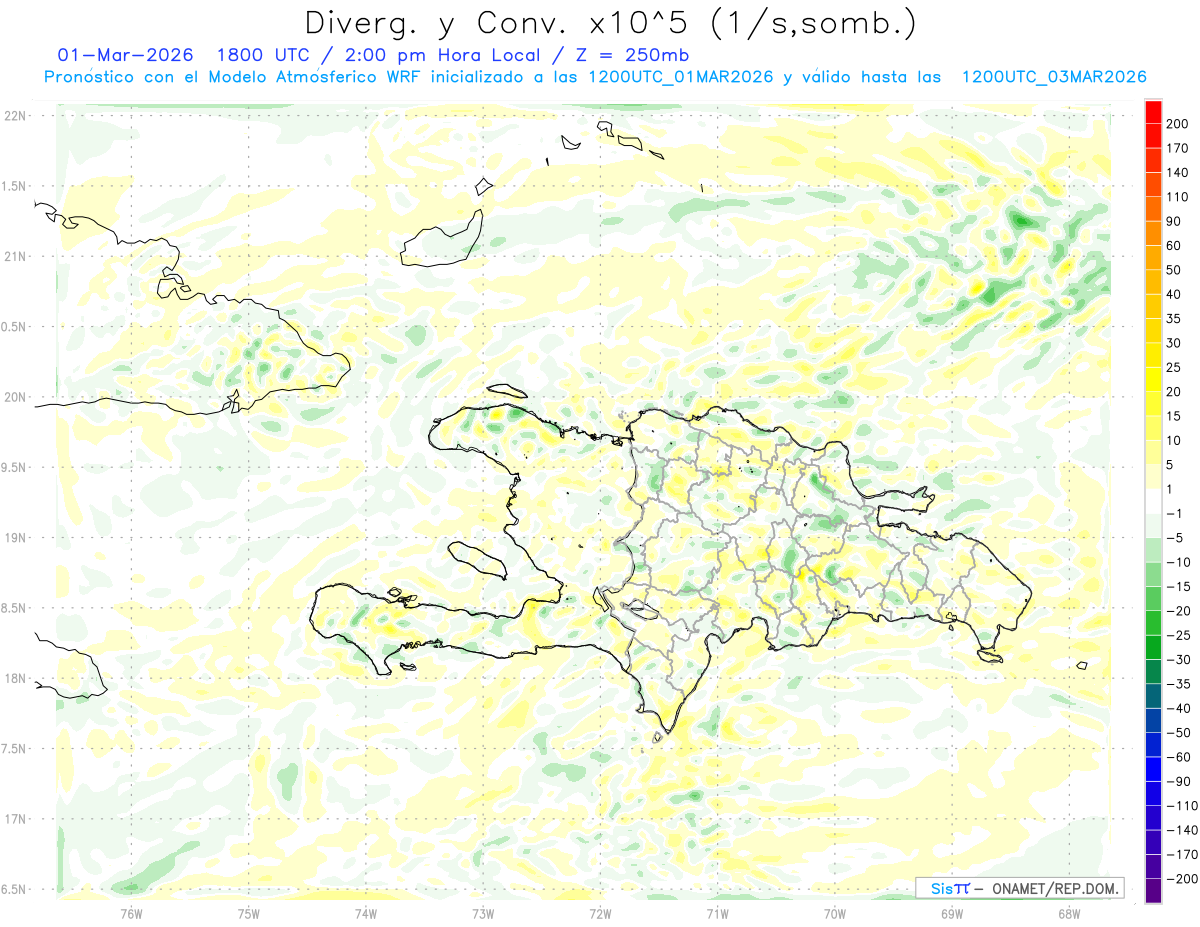Click the "75W" longitude label
1200x927 pixels.
click(x=249, y=913)
